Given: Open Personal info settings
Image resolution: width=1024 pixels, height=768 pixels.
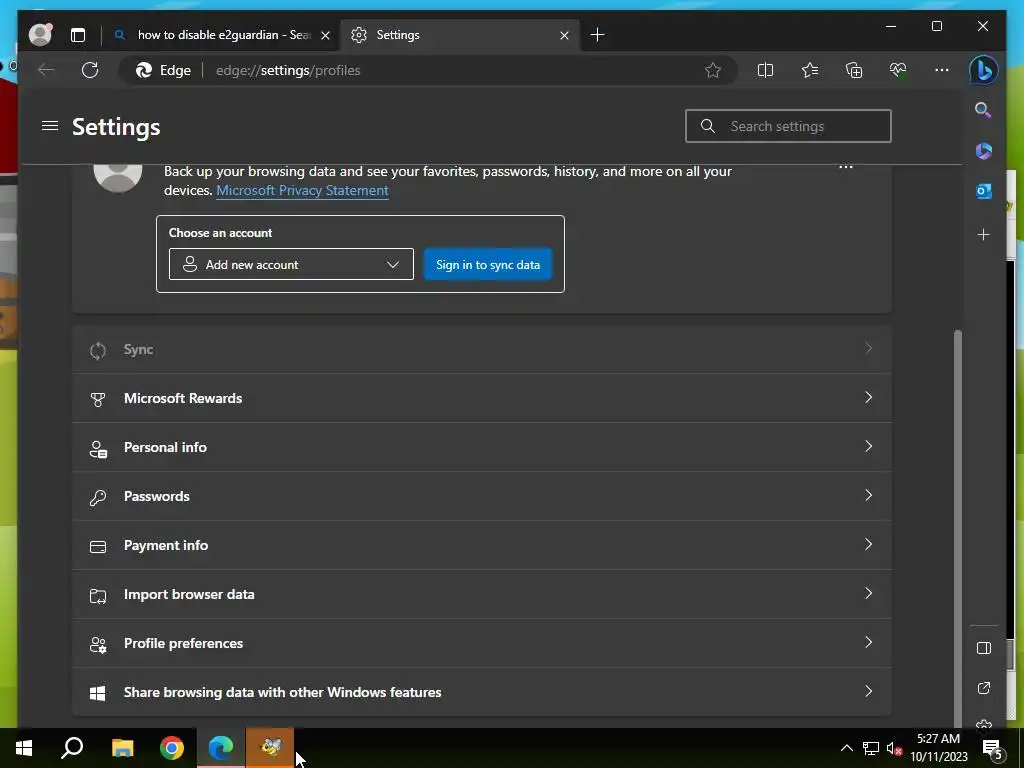Looking at the screenshot, I should (x=482, y=447).
